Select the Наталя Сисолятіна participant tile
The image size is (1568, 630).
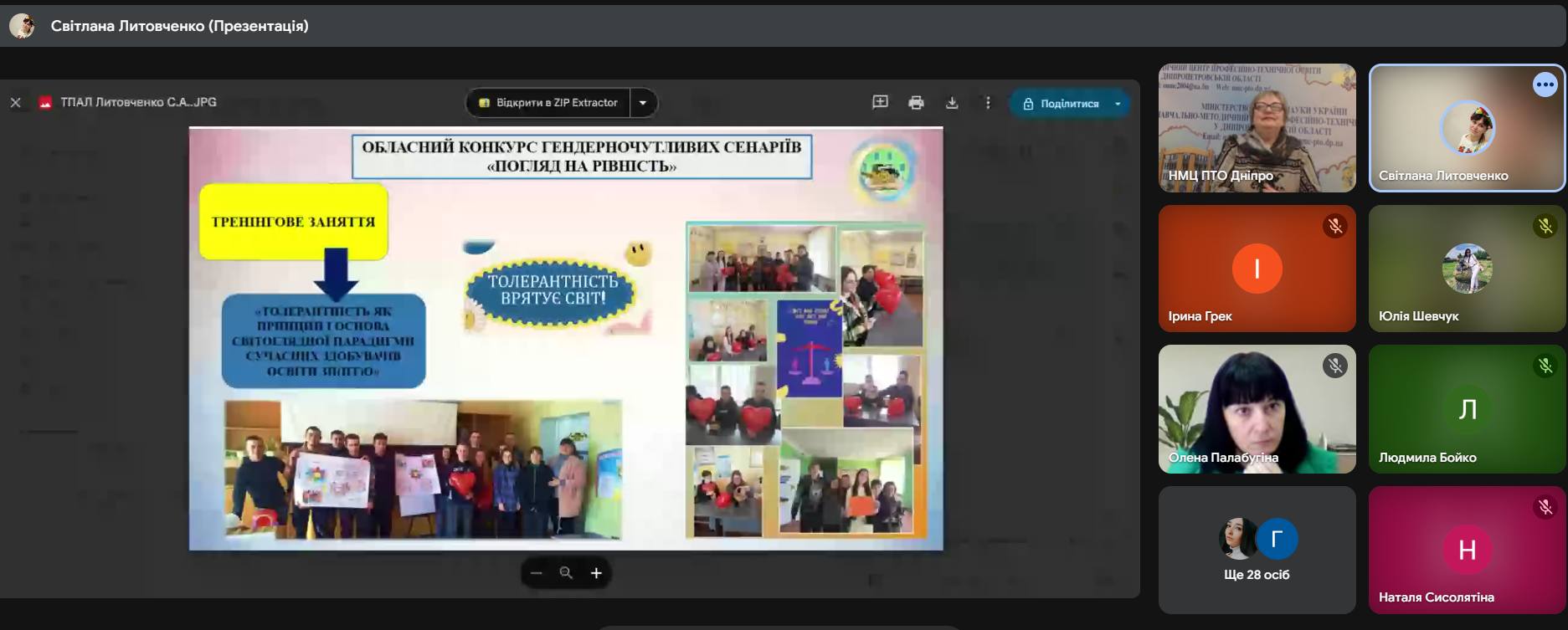click(1467, 550)
